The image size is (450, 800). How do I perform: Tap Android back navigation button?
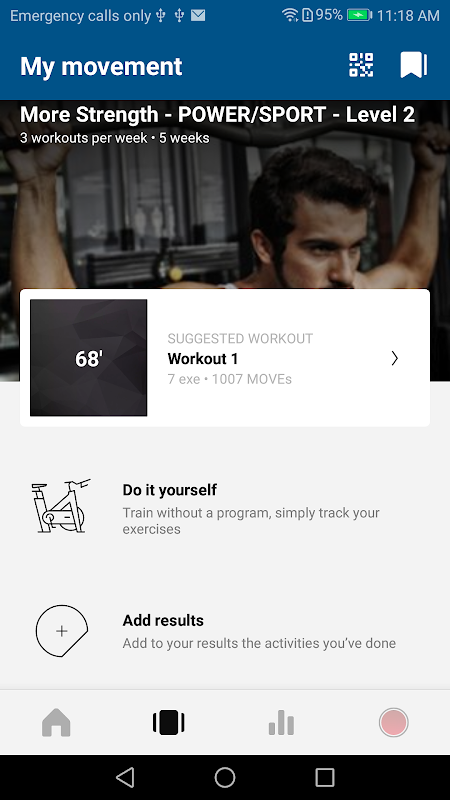pyautogui.click(x=125, y=778)
